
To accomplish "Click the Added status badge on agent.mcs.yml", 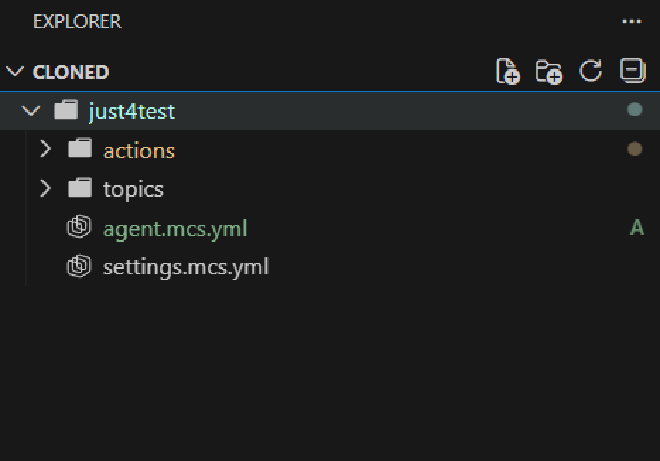I will coord(636,228).
